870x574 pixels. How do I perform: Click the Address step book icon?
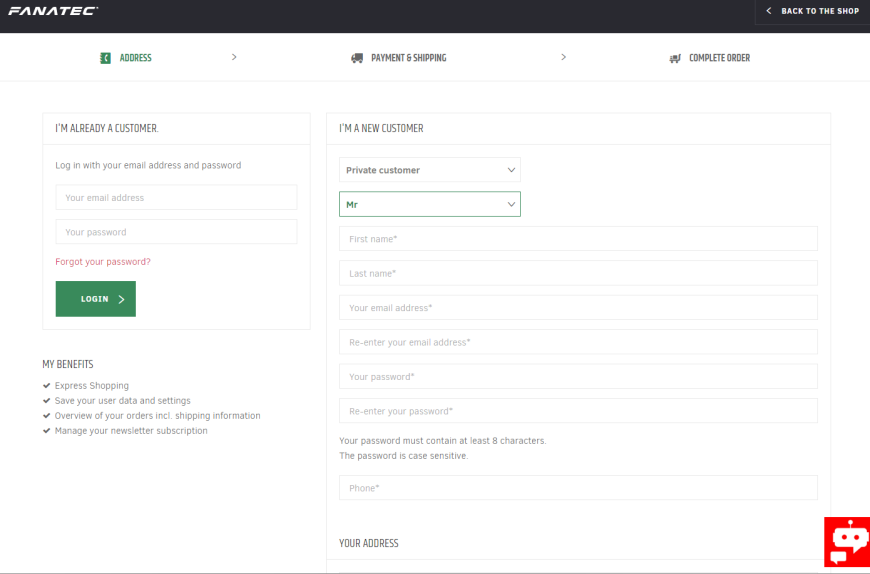coord(105,58)
